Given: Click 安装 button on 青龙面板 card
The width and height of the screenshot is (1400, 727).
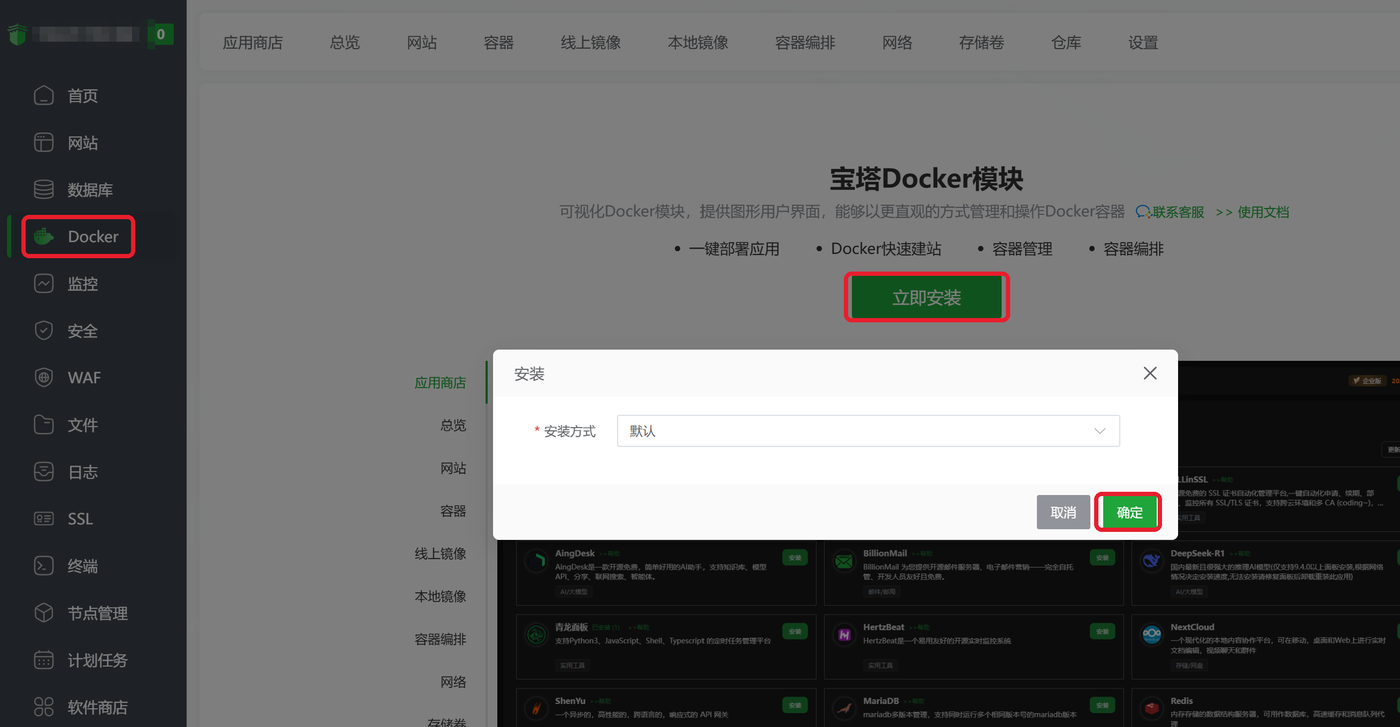Looking at the screenshot, I should point(795,632).
